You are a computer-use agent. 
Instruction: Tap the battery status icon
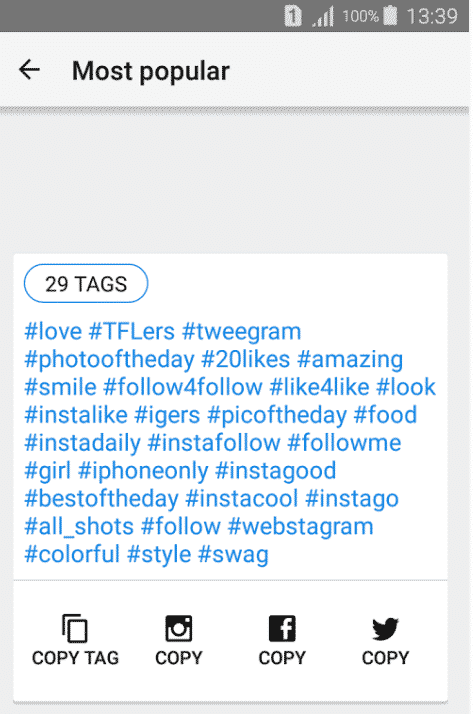(390, 16)
